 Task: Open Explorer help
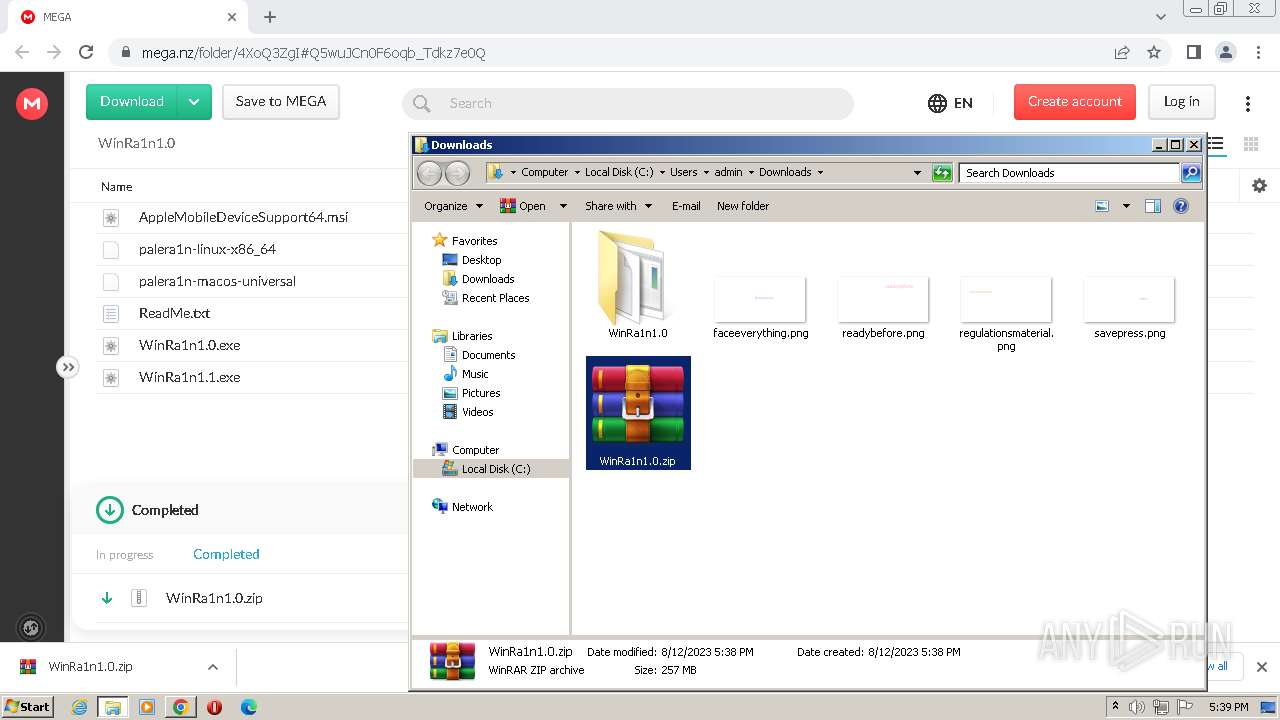tap(1181, 206)
